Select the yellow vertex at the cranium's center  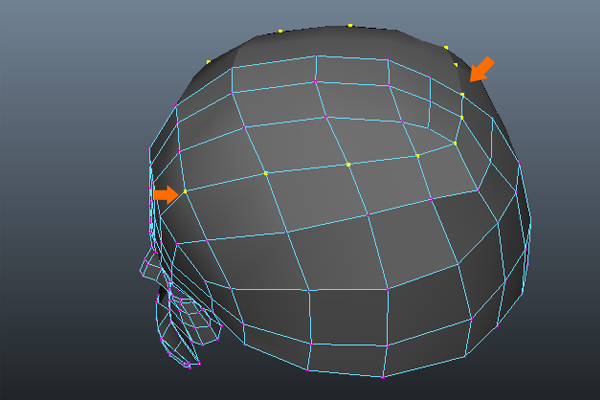[x=348, y=165]
